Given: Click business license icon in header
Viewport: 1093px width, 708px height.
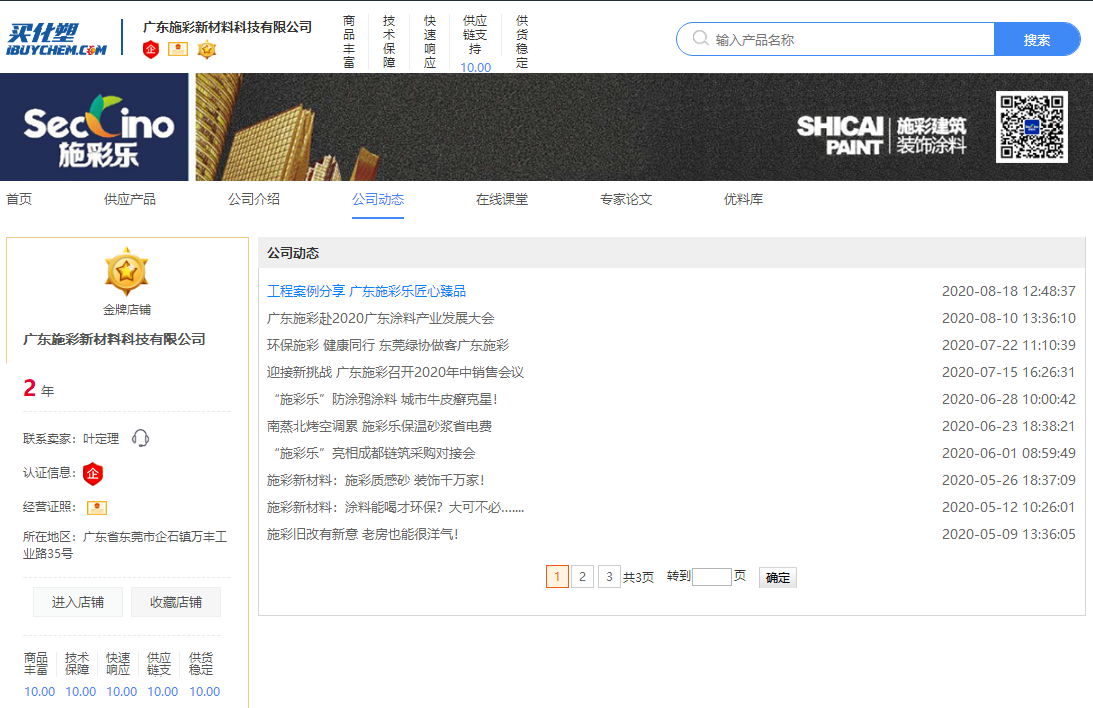Looking at the screenshot, I should 178,49.
